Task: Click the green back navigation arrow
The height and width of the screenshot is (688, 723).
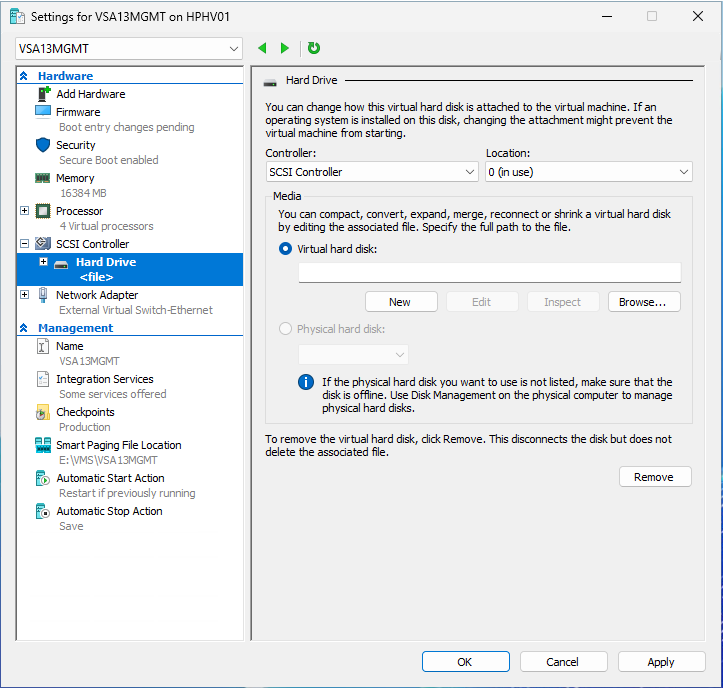Action: (x=262, y=48)
